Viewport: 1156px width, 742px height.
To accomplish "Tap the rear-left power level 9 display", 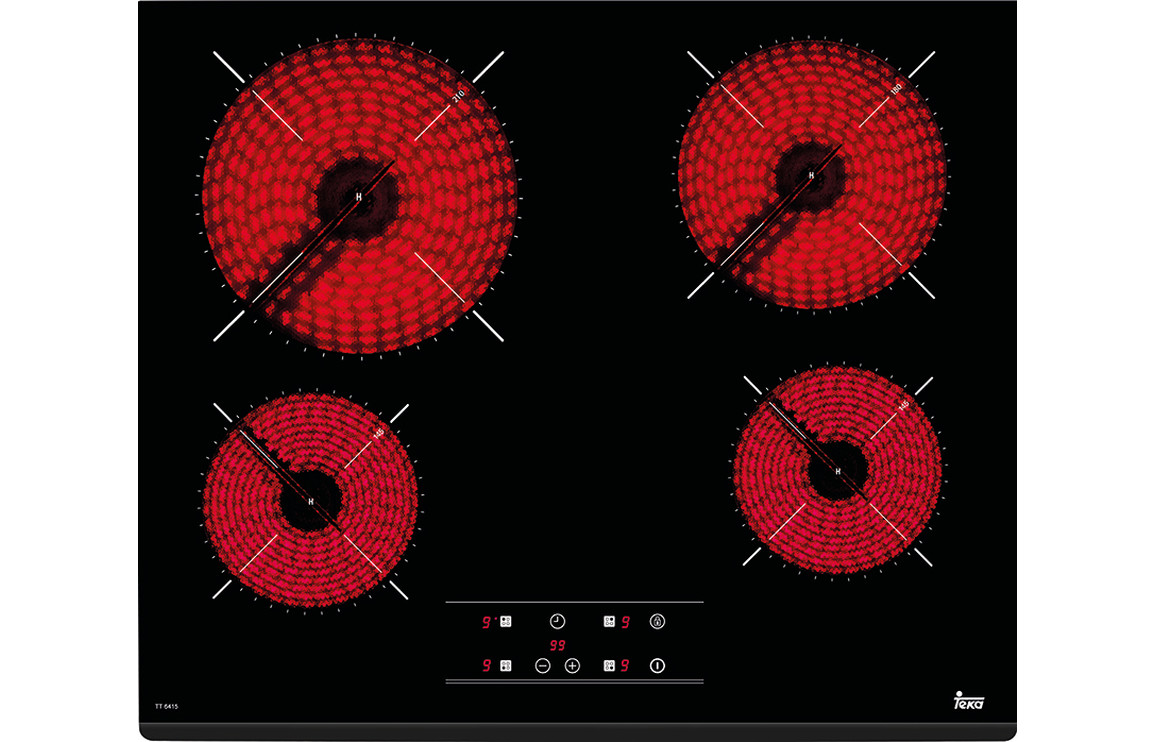I will (x=486, y=621).
